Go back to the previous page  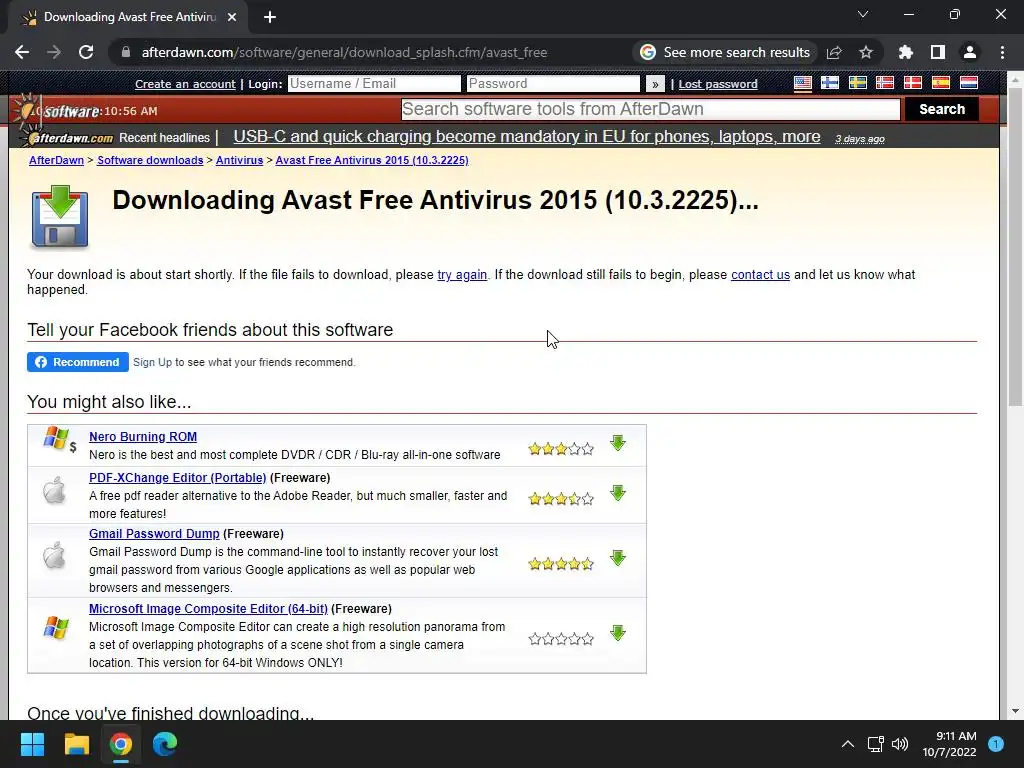pyautogui.click(x=22, y=52)
